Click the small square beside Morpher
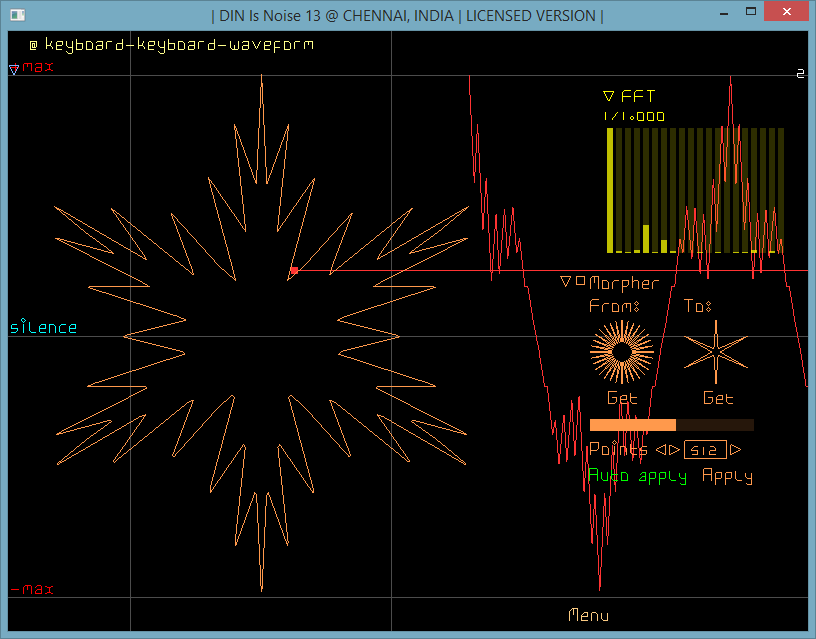This screenshot has width=816, height=639. point(579,281)
